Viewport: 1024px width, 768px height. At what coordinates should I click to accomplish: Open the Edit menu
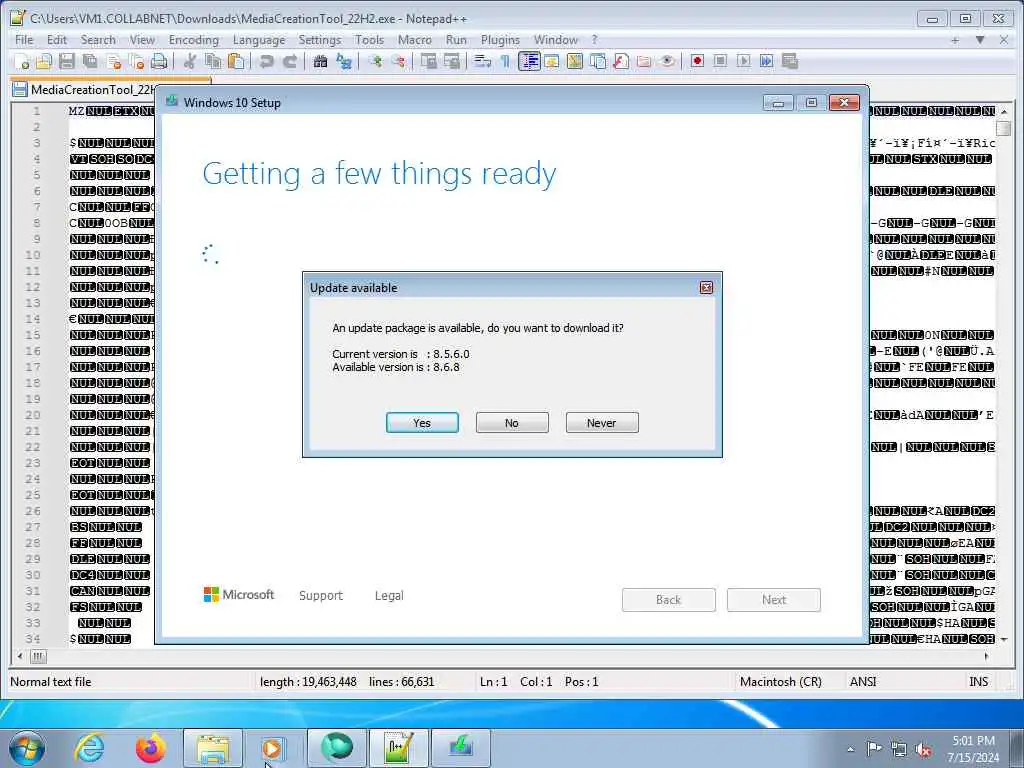(57, 40)
